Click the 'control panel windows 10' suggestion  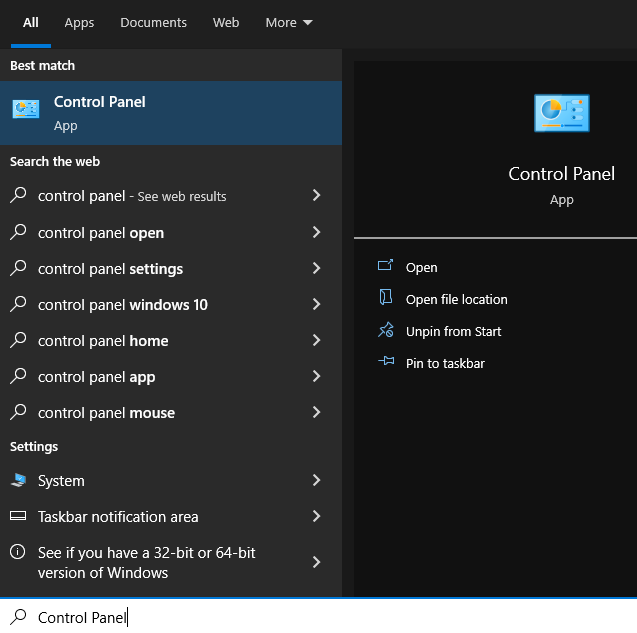[171, 304]
